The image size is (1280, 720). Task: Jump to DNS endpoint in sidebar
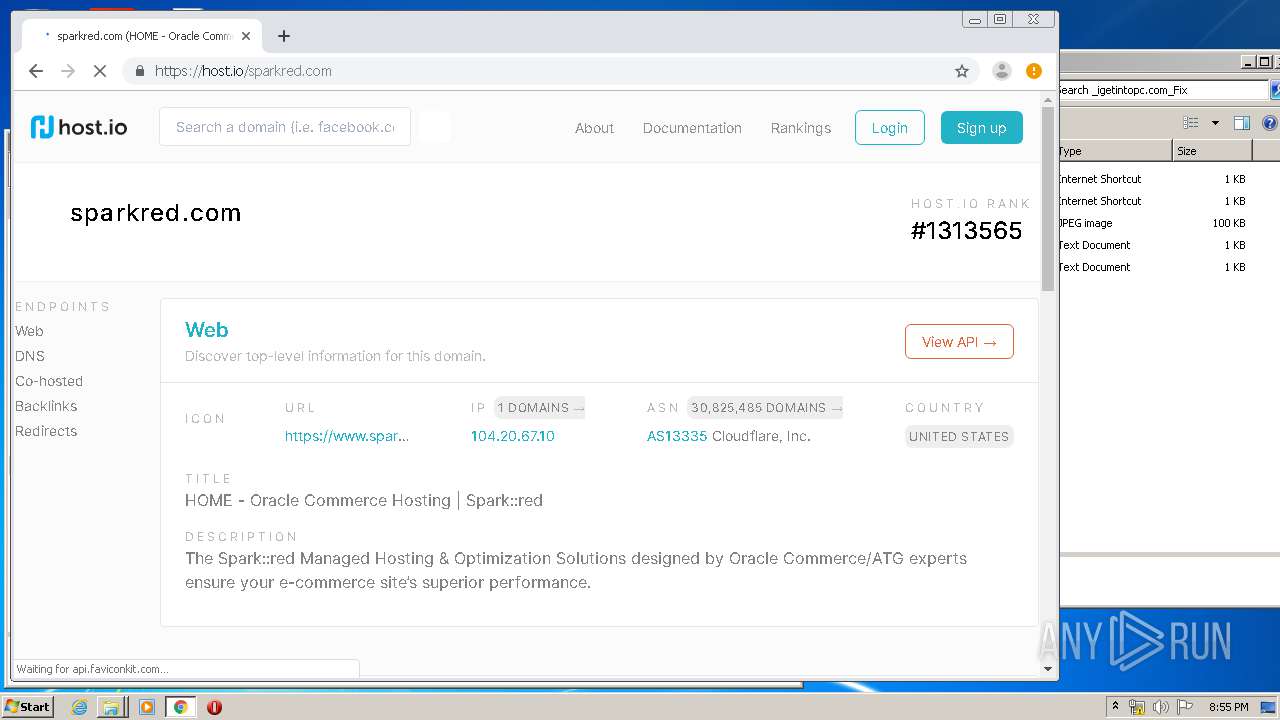(x=30, y=356)
